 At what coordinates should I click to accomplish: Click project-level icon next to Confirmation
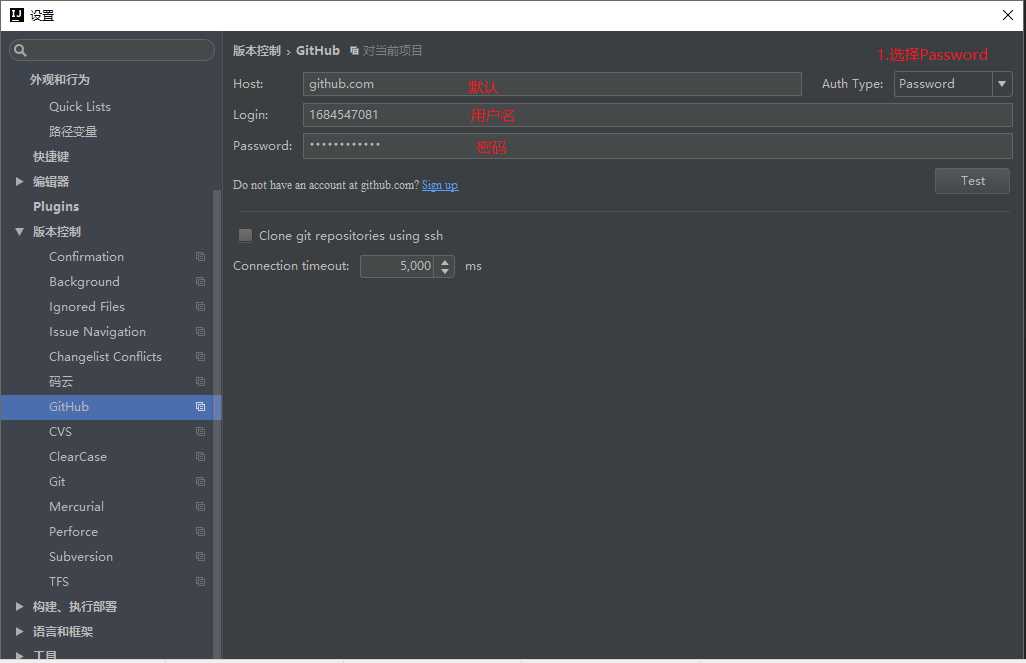point(200,257)
